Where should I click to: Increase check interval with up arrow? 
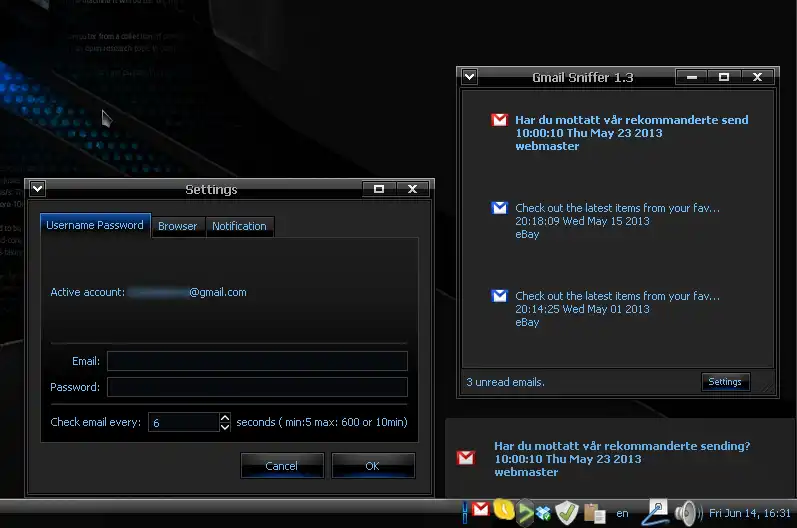click(225, 417)
